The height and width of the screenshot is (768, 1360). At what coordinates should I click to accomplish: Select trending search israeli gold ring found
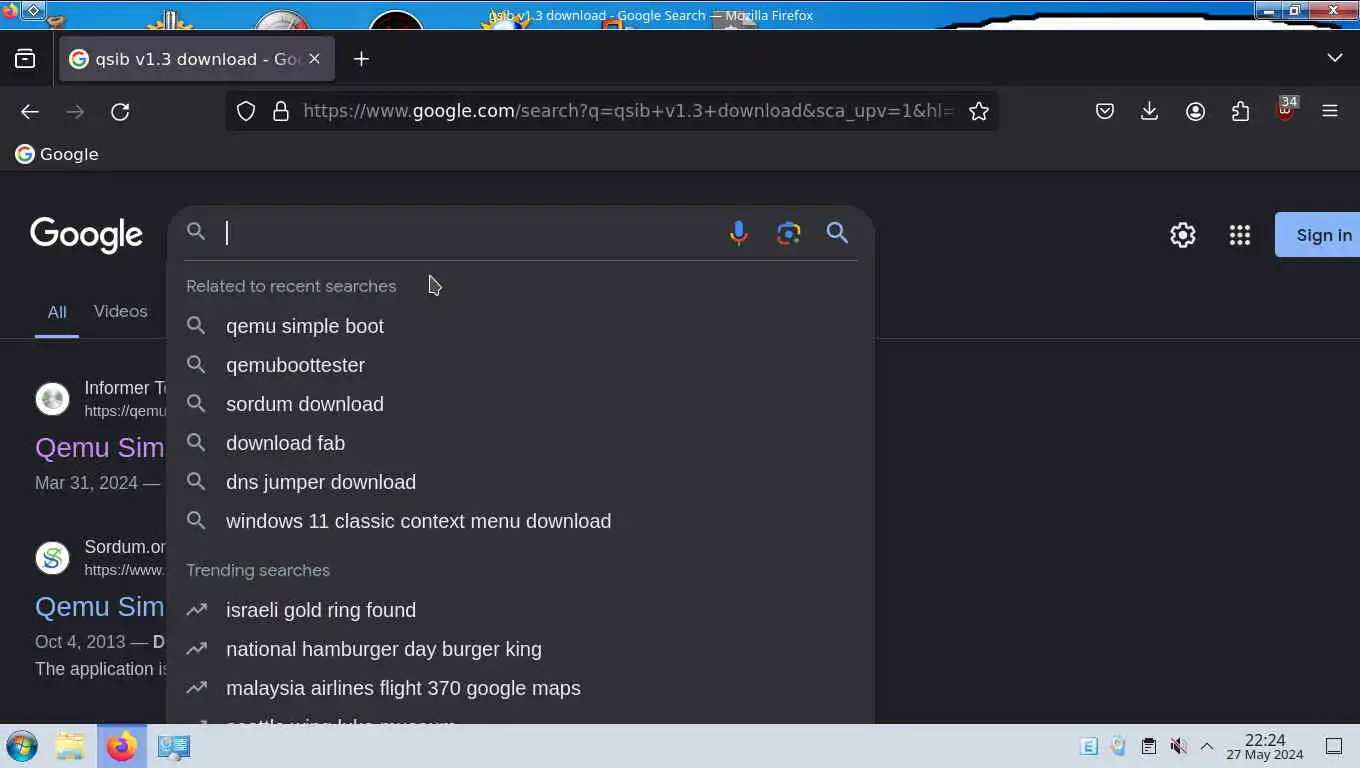click(520, 610)
